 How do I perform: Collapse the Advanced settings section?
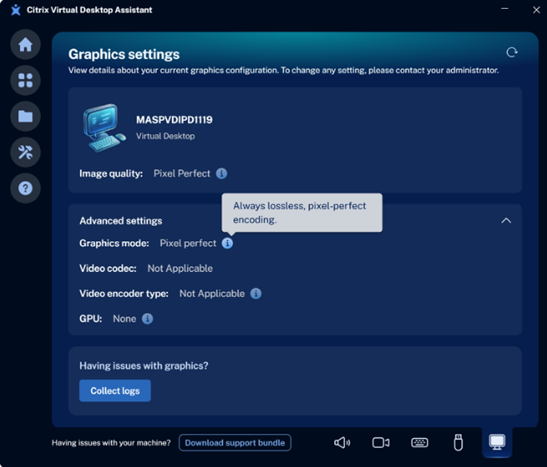point(506,221)
